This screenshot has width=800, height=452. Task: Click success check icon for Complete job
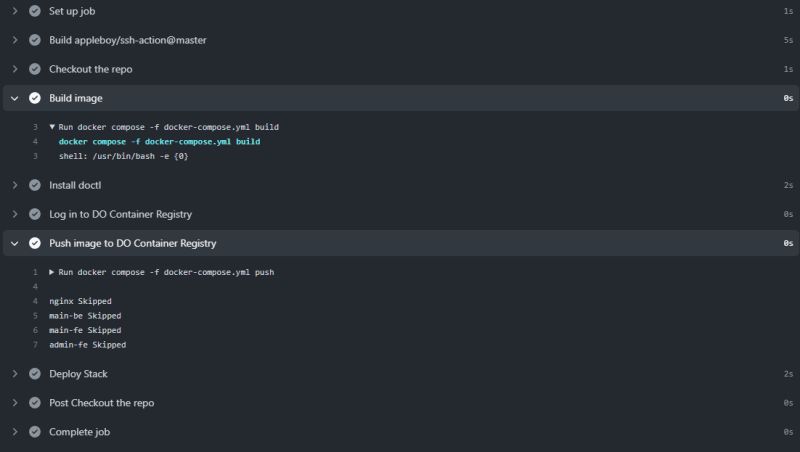(x=35, y=432)
